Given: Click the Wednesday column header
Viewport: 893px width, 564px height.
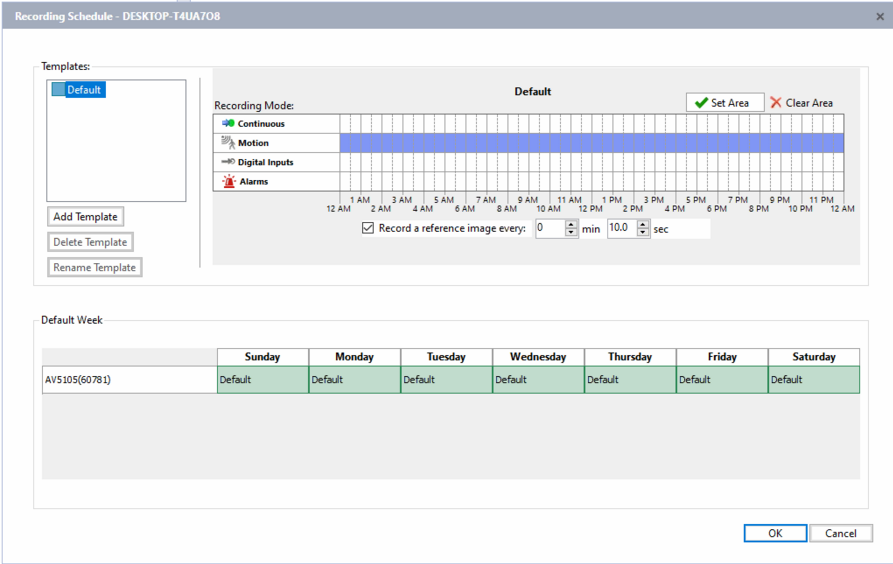Looking at the screenshot, I should point(538,357).
